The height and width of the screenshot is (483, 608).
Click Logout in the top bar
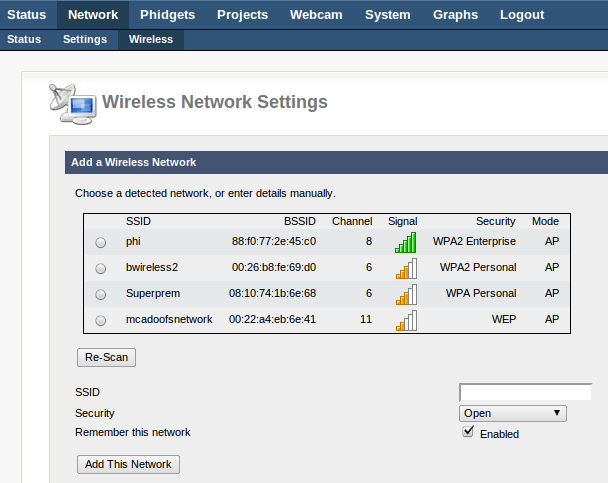point(522,15)
